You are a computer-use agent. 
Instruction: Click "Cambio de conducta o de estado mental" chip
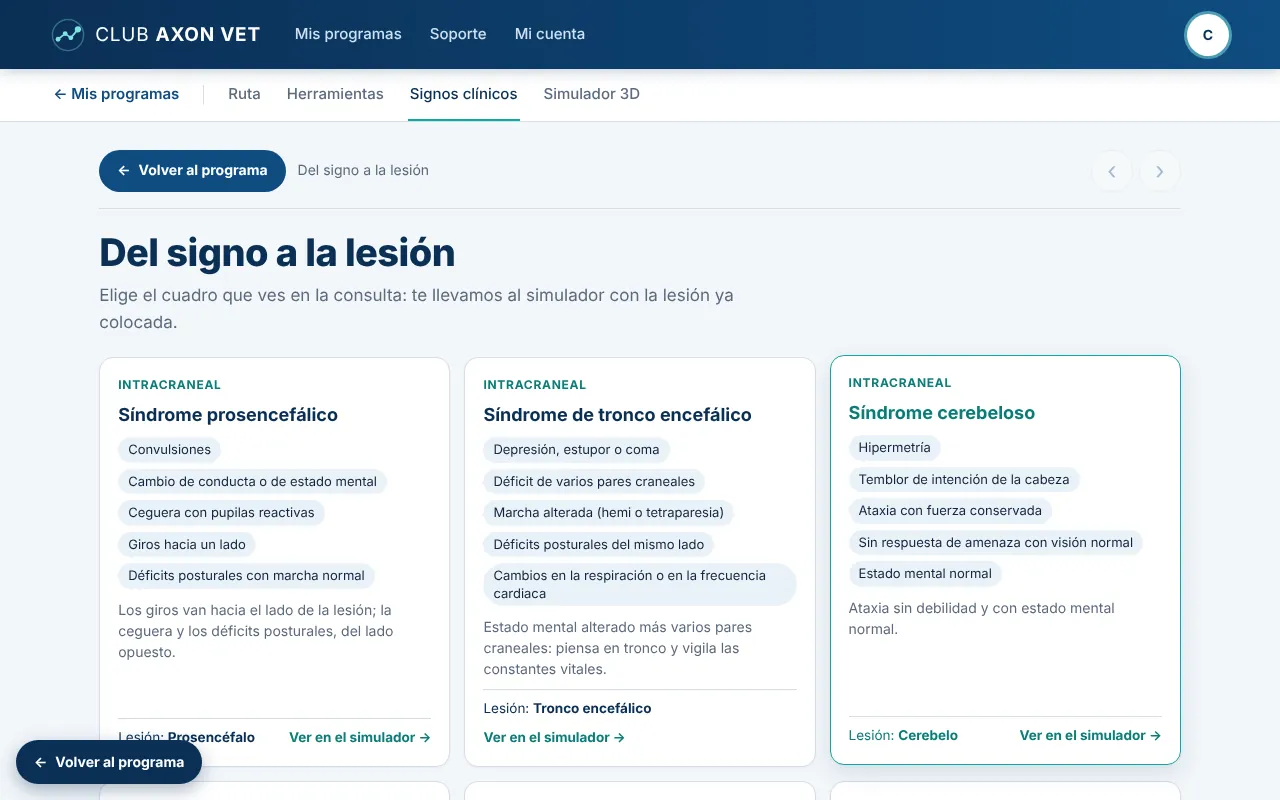[253, 482]
